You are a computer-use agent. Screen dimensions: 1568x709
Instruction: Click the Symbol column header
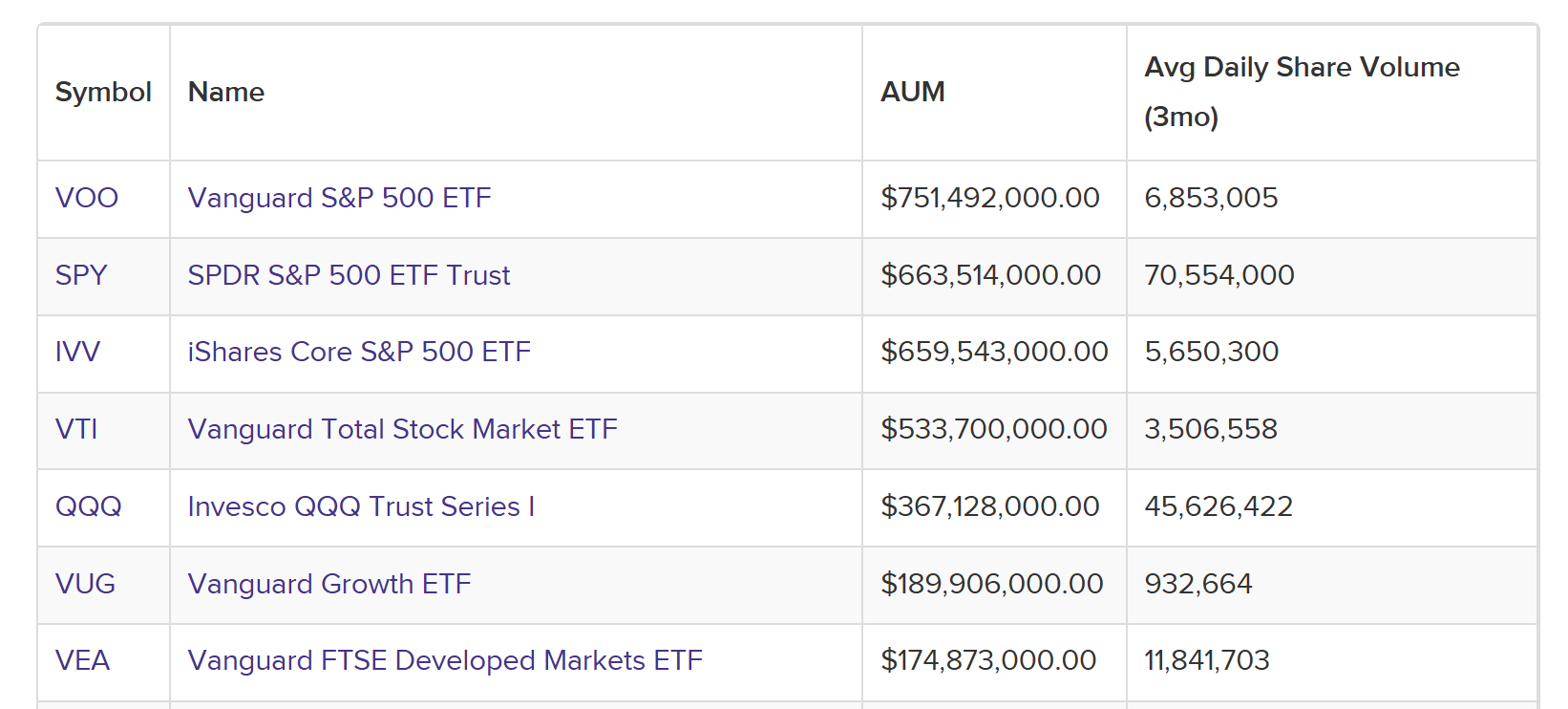point(103,92)
